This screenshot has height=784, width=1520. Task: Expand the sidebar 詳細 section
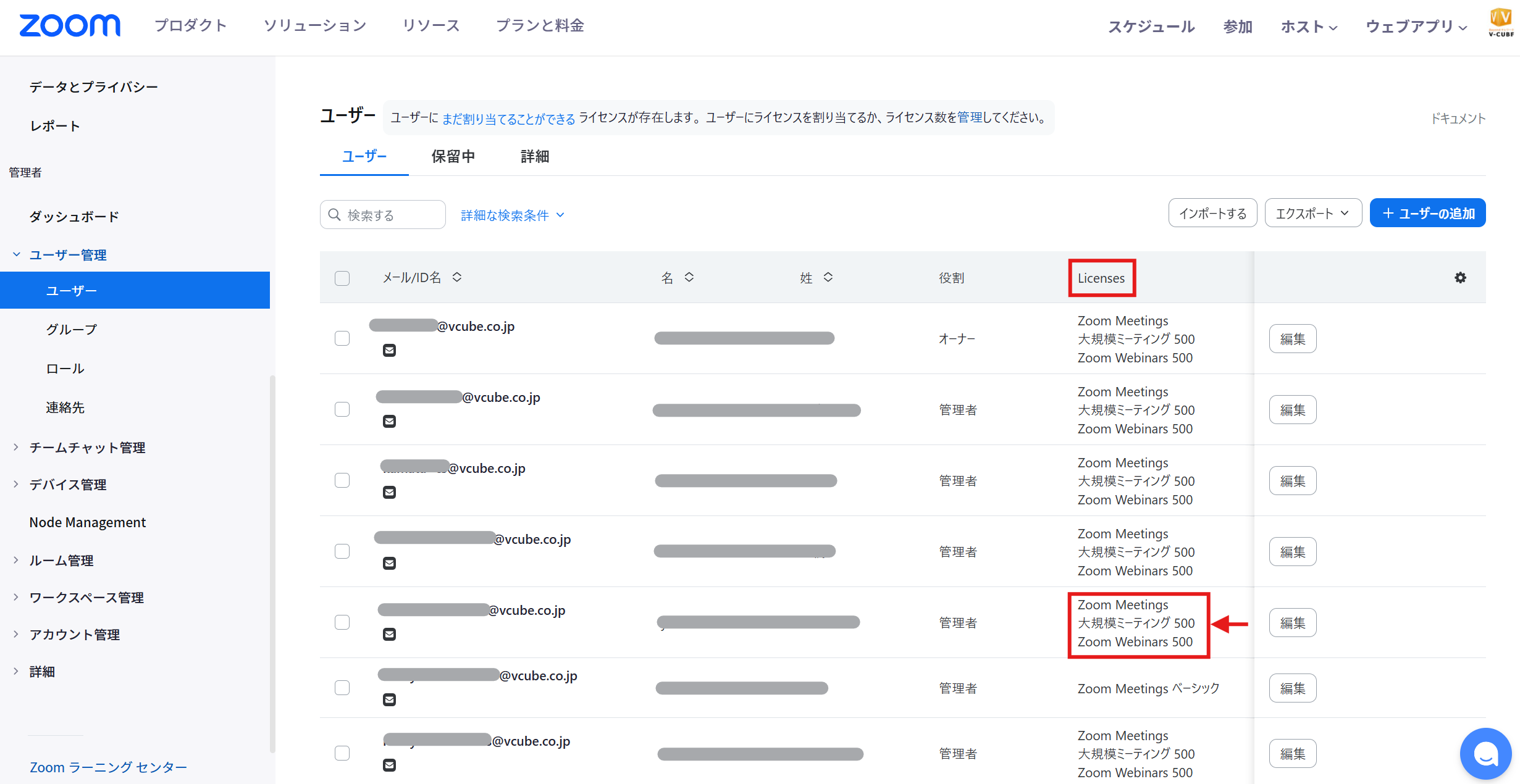coord(16,671)
